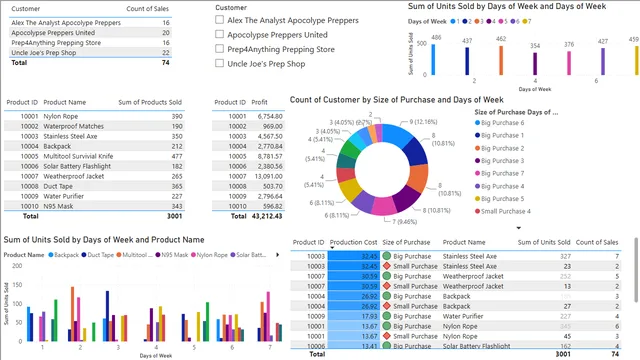The image size is (640, 360).
Task: Click the Big Purchase 5 legend entry
Action: (x=500, y=198)
